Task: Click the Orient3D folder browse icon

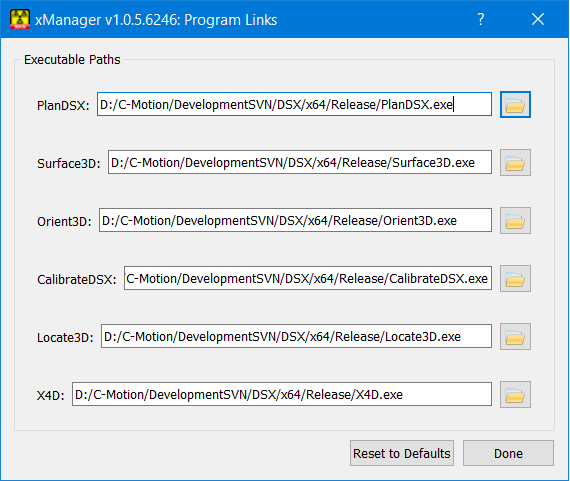Action: click(515, 221)
